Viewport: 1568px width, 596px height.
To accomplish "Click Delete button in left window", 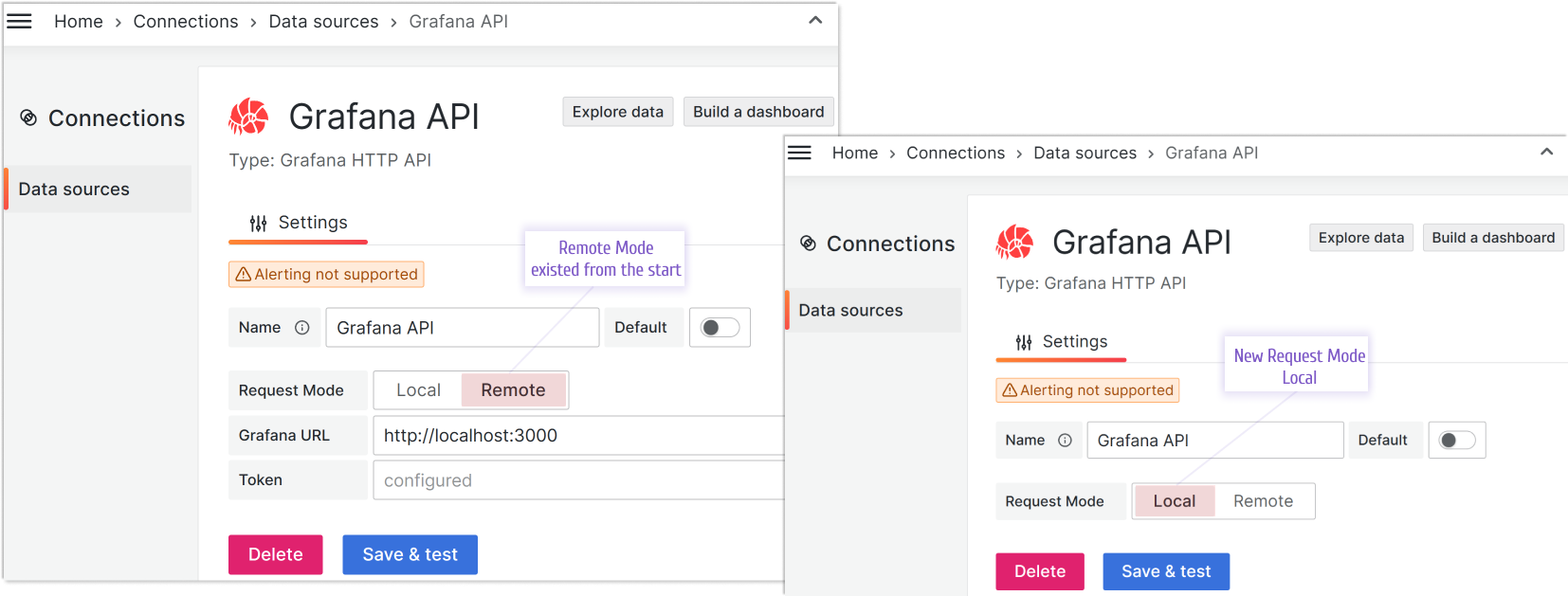I will pyautogui.click(x=276, y=555).
